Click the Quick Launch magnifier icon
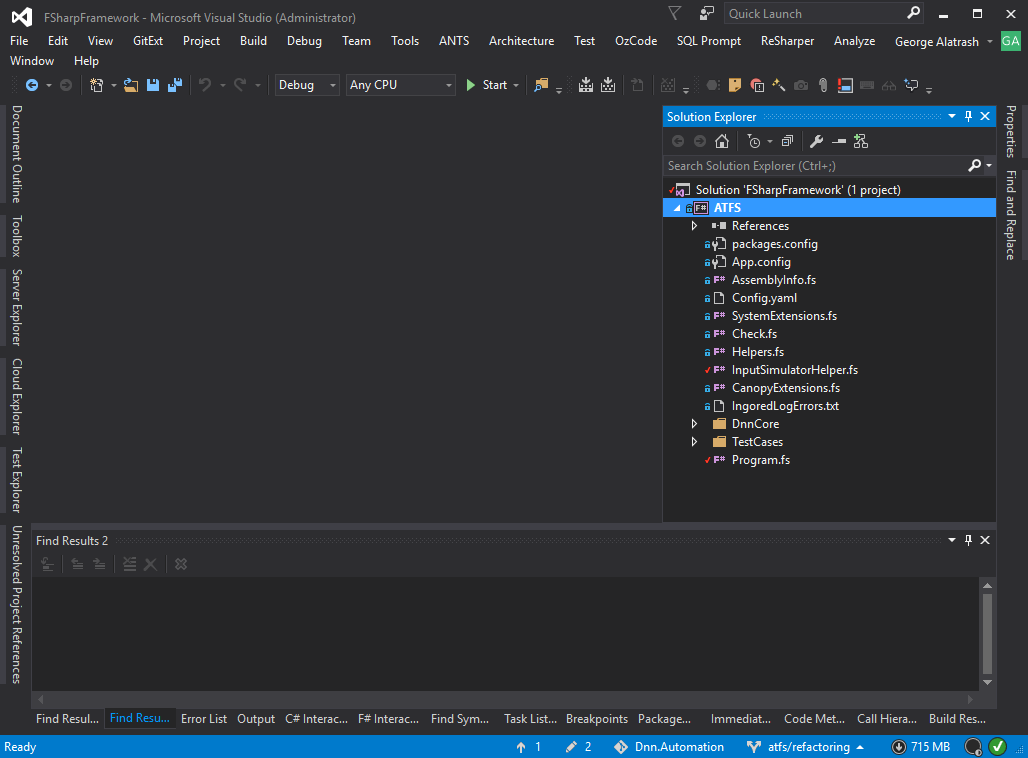 point(913,13)
